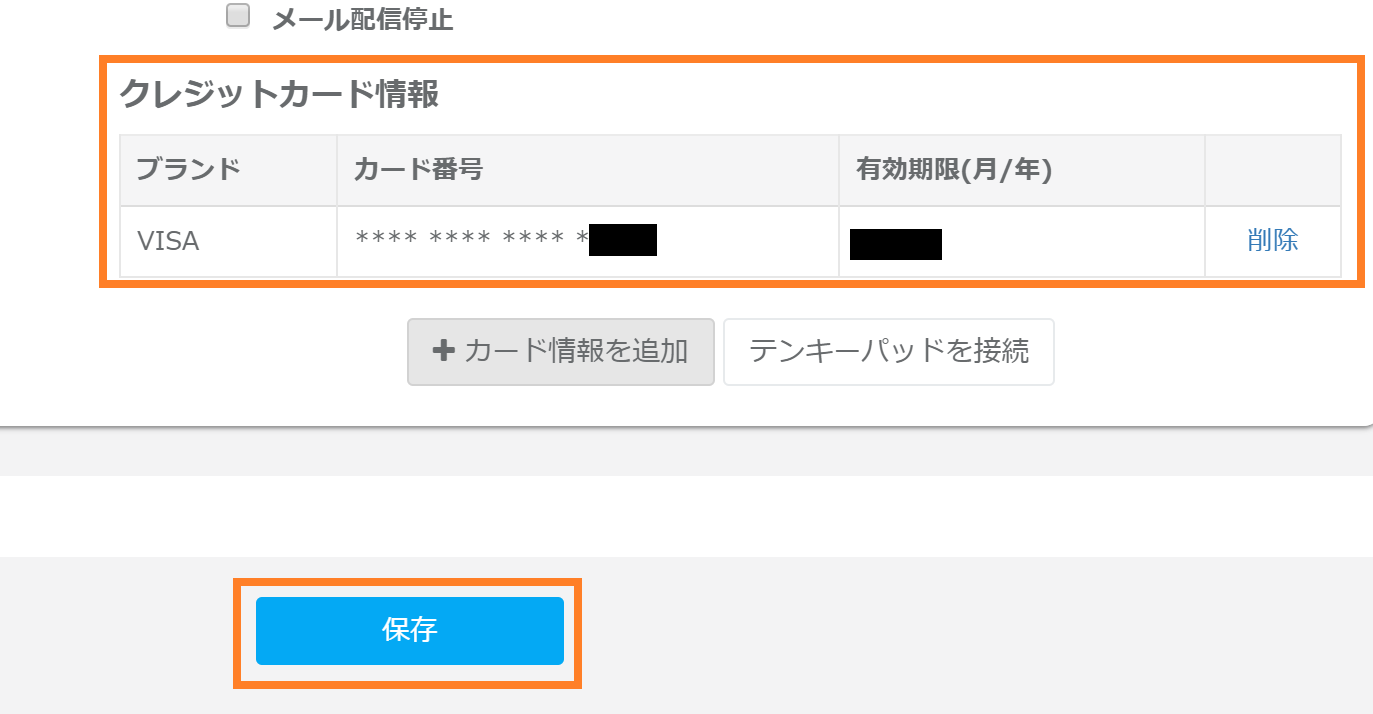Enable the メール配信停止 checkbox

238,16
